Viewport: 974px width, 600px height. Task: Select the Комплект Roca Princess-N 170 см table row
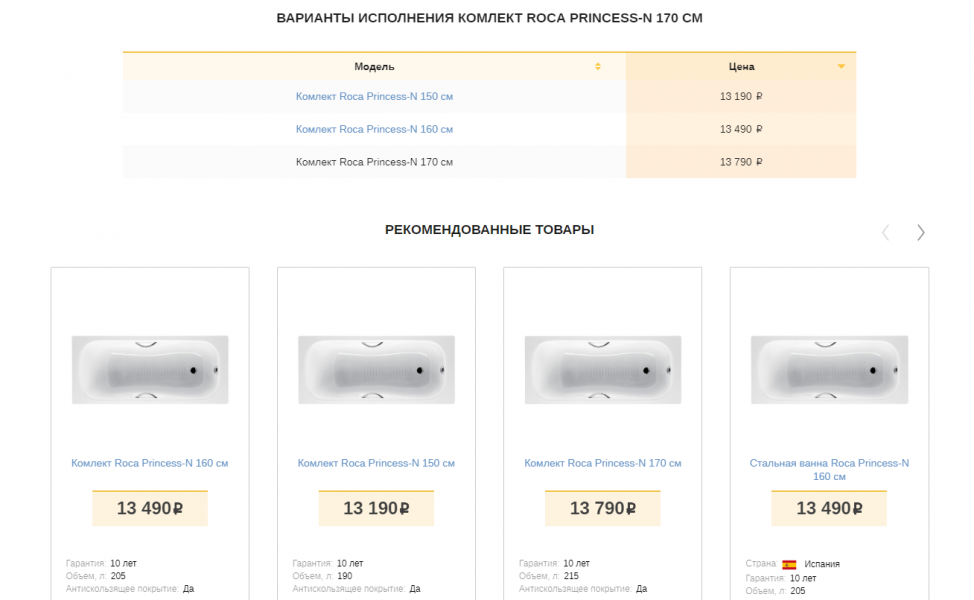[x=374, y=162]
